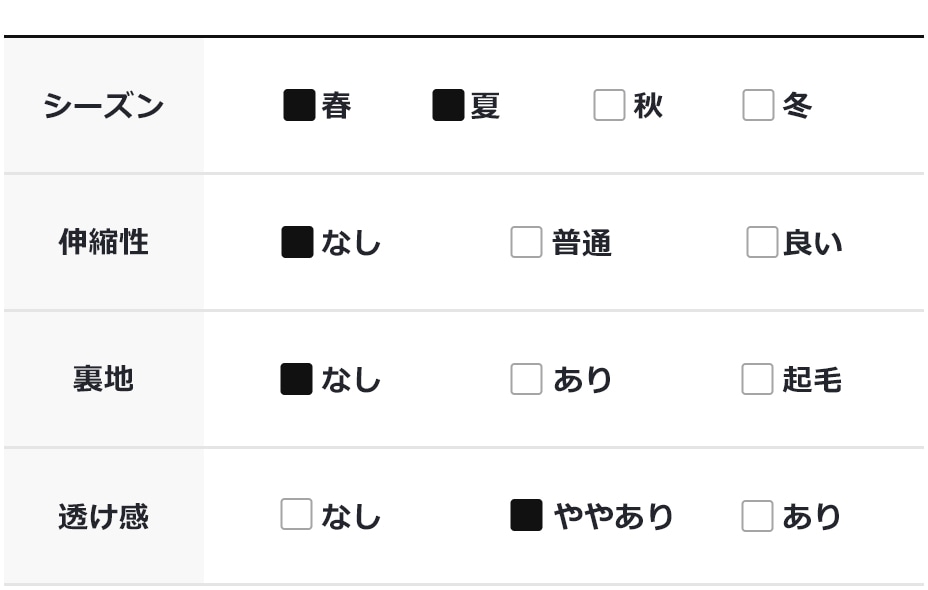Click the 透け感 row header
The height and width of the screenshot is (590, 928).
click(x=103, y=516)
